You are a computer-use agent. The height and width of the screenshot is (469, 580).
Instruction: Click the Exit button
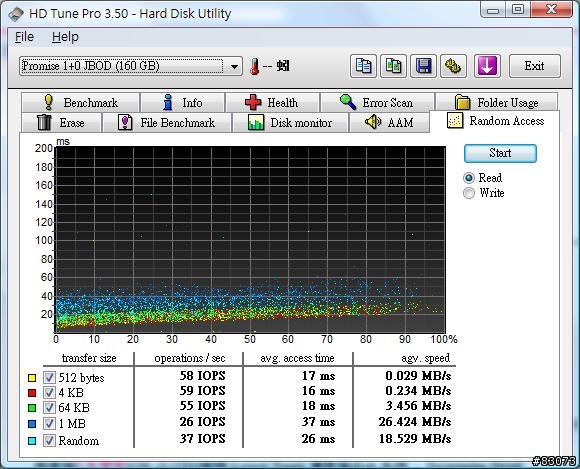535,66
